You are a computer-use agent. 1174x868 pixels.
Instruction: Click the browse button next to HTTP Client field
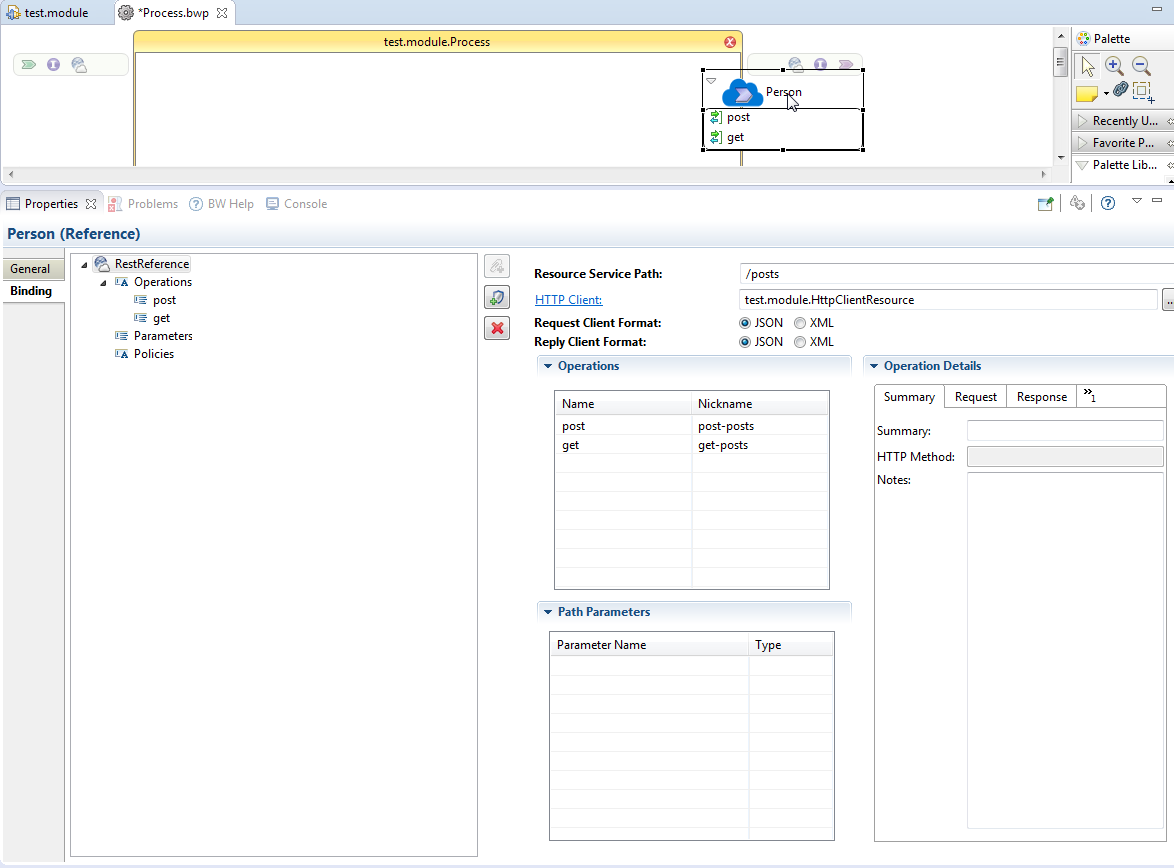(x=1167, y=300)
